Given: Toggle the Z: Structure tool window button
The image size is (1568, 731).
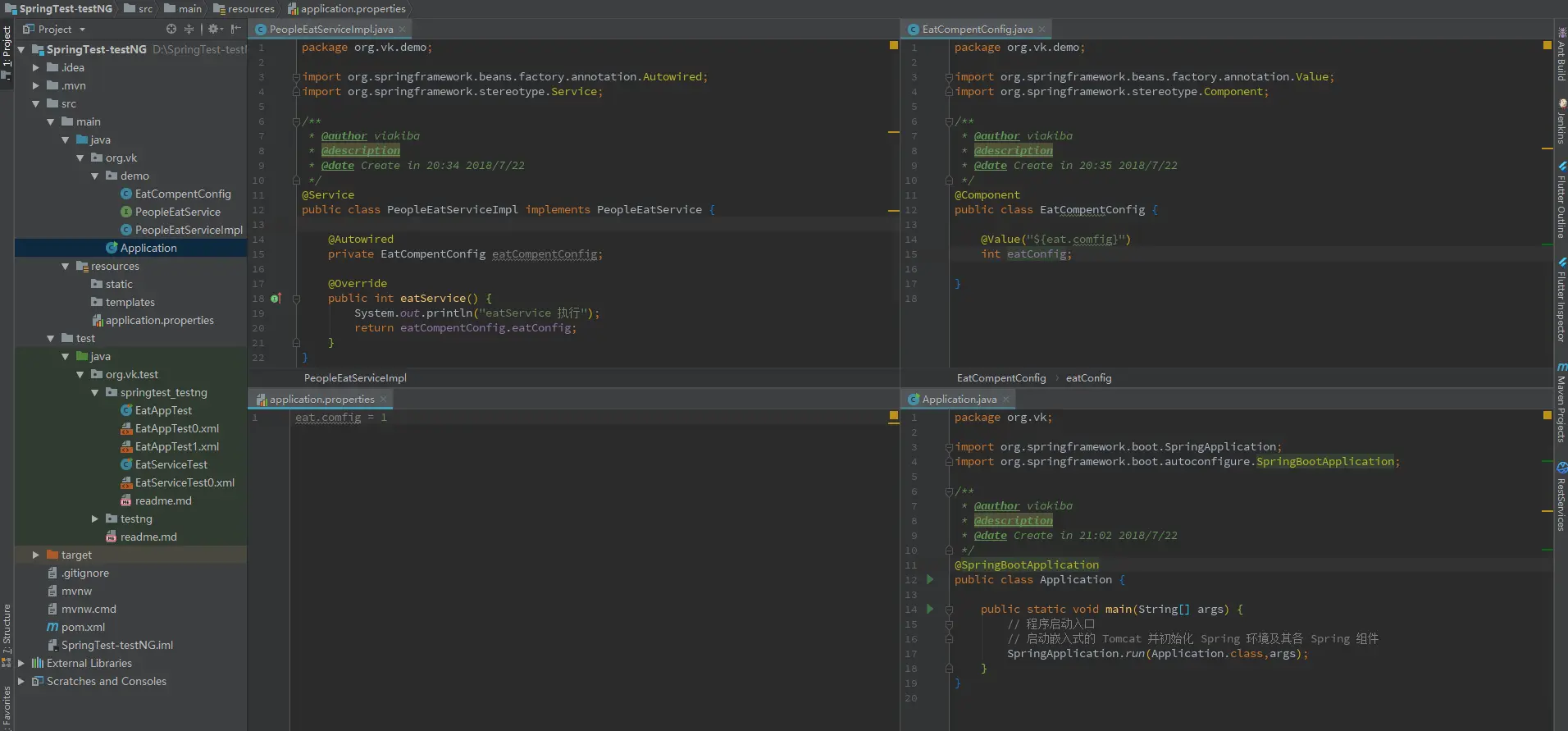Looking at the screenshot, I should 7,636.
